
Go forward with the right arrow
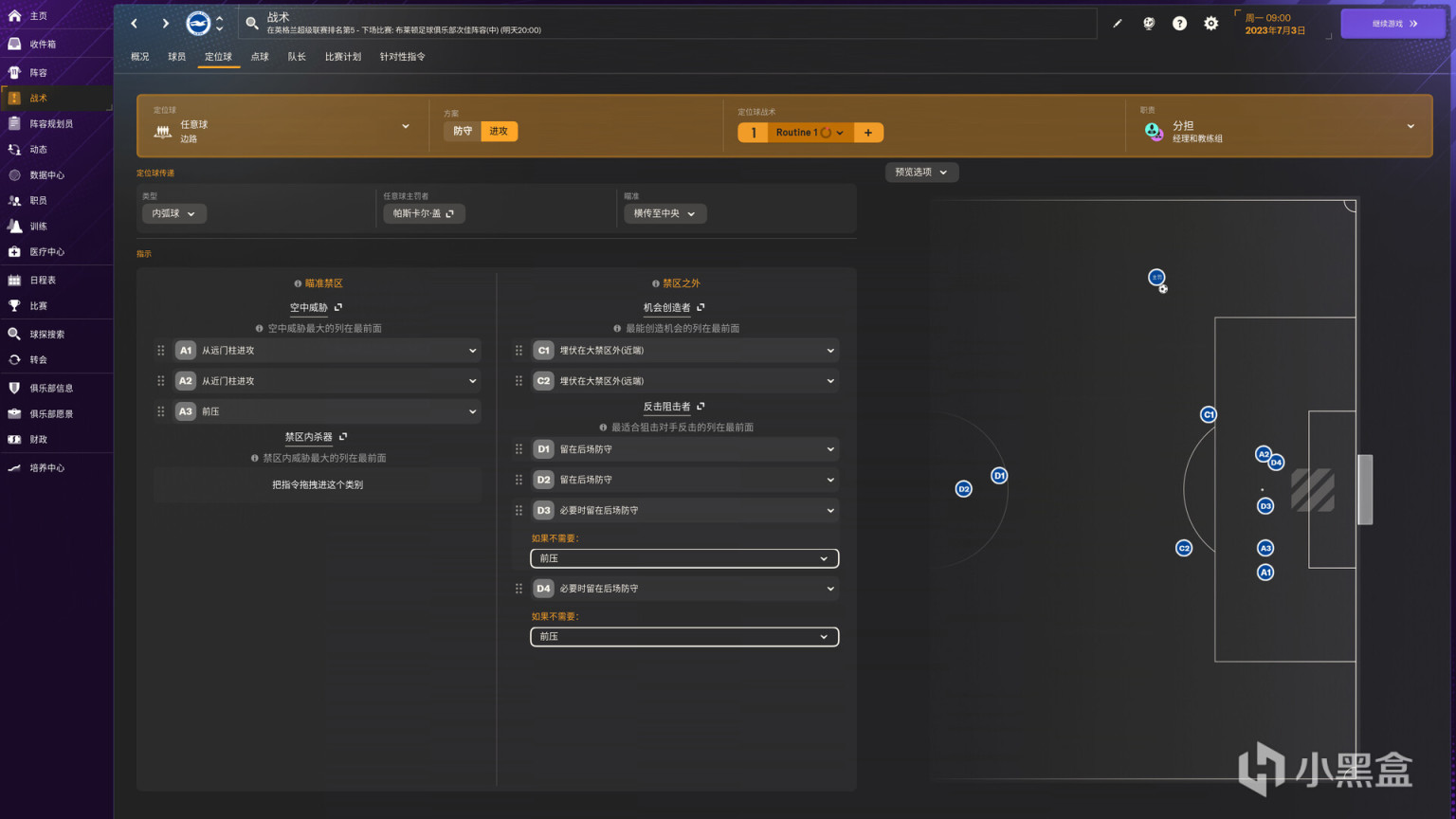pyautogui.click(x=165, y=23)
